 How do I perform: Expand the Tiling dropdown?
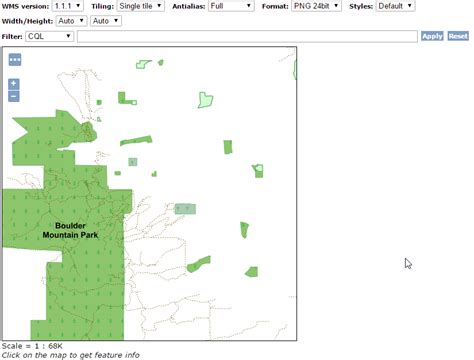click(140, 6)
